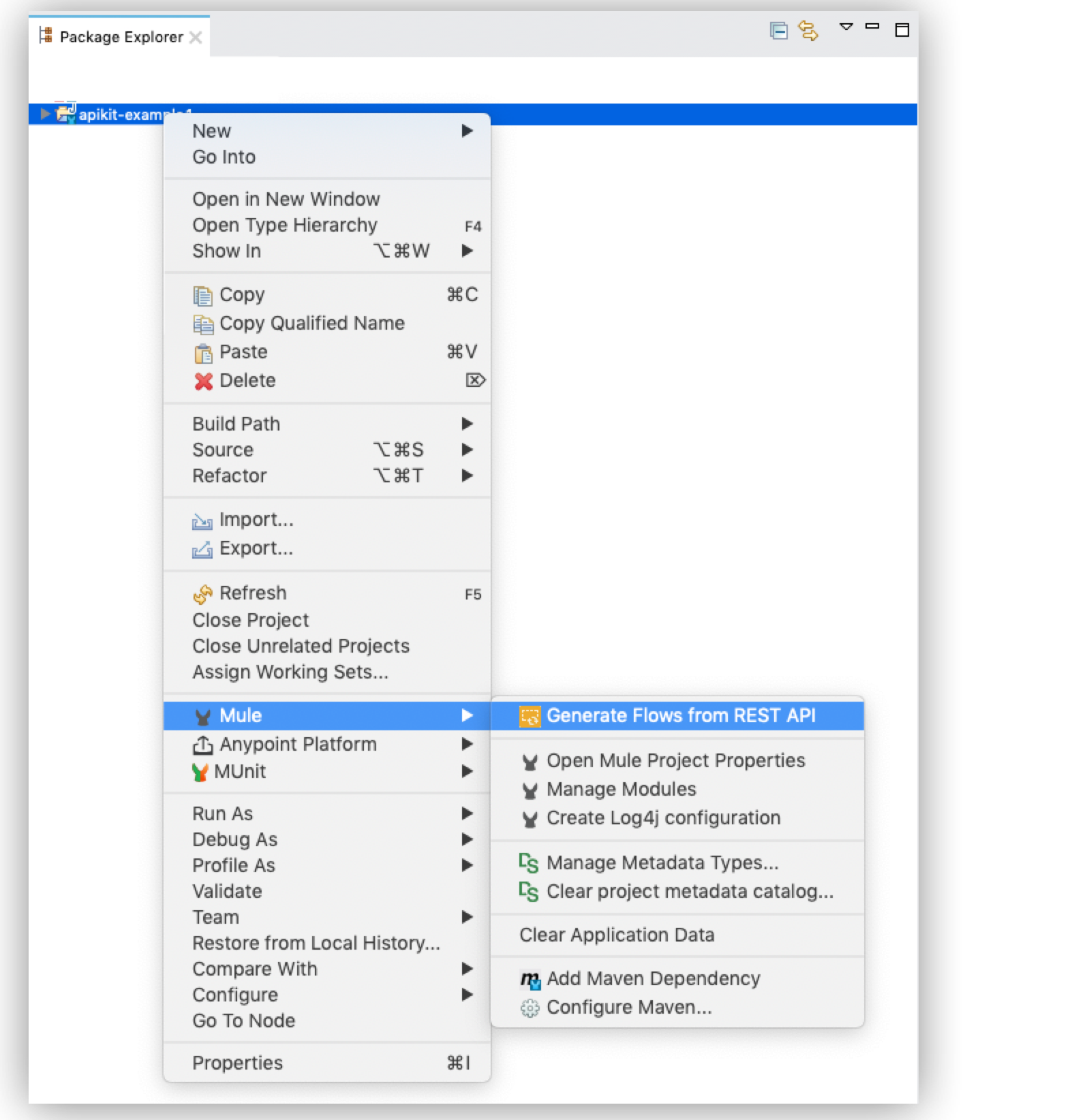The width and height of the screenshot is (1089, 1120).
Task: Open the Package Explorer View Menu dropdown
Action: click(x=846, y=27)
